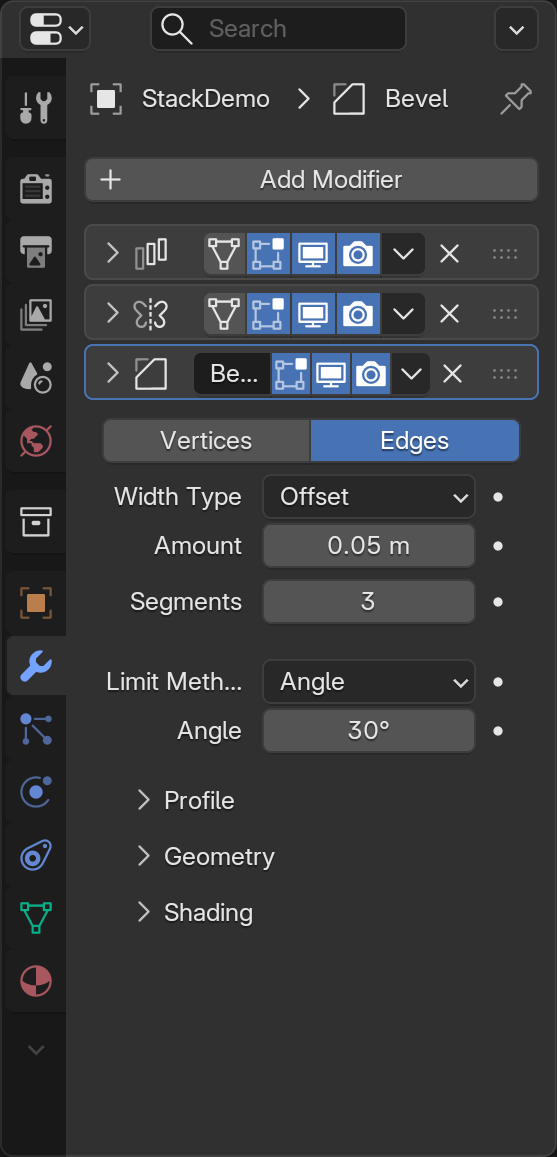This screenshot has height=1157, width=557.
Task: Click the Array modifier icon
Action: tap(151, 253)
